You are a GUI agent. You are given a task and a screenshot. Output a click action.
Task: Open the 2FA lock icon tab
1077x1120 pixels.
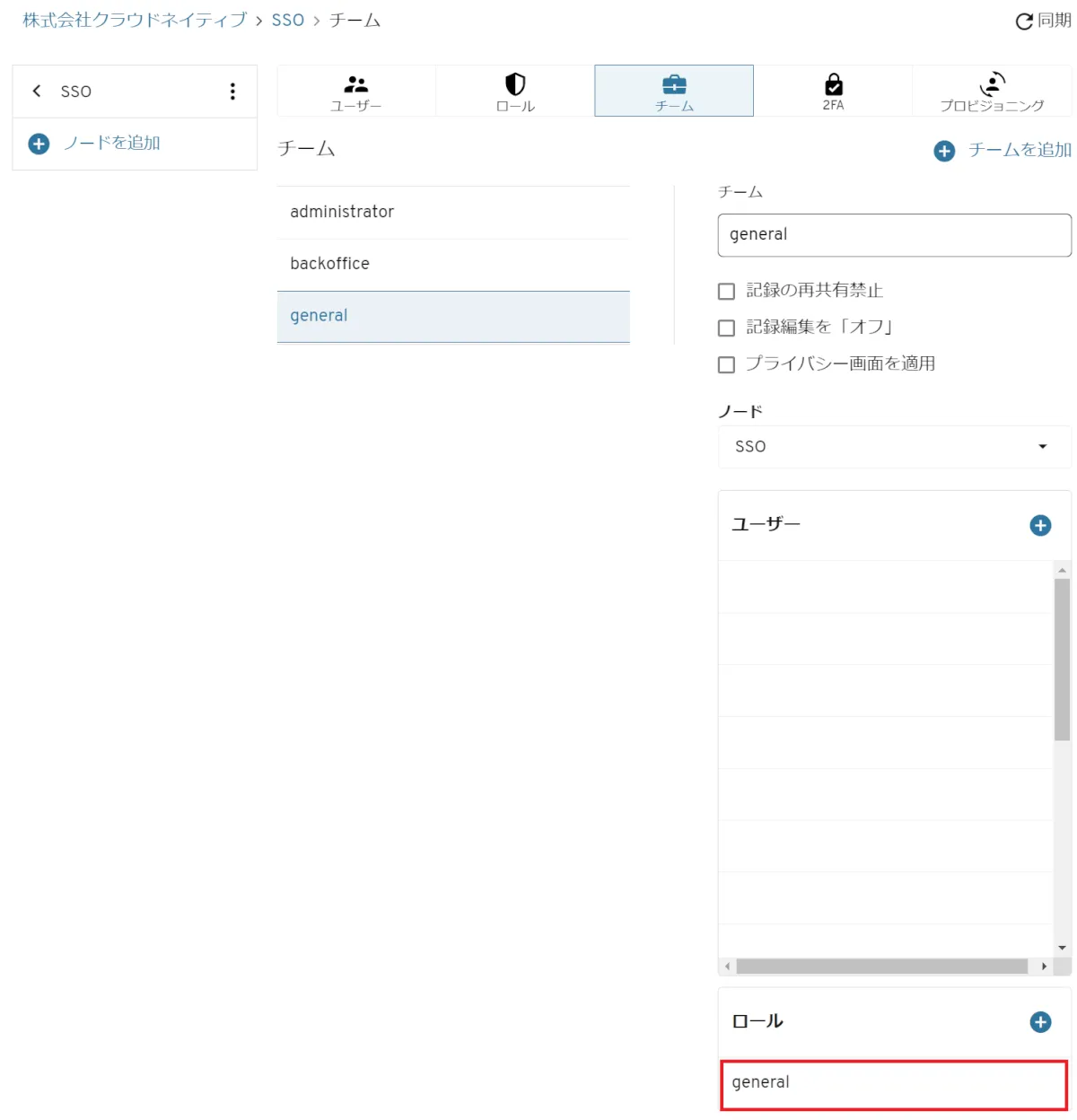click(833, 91)
